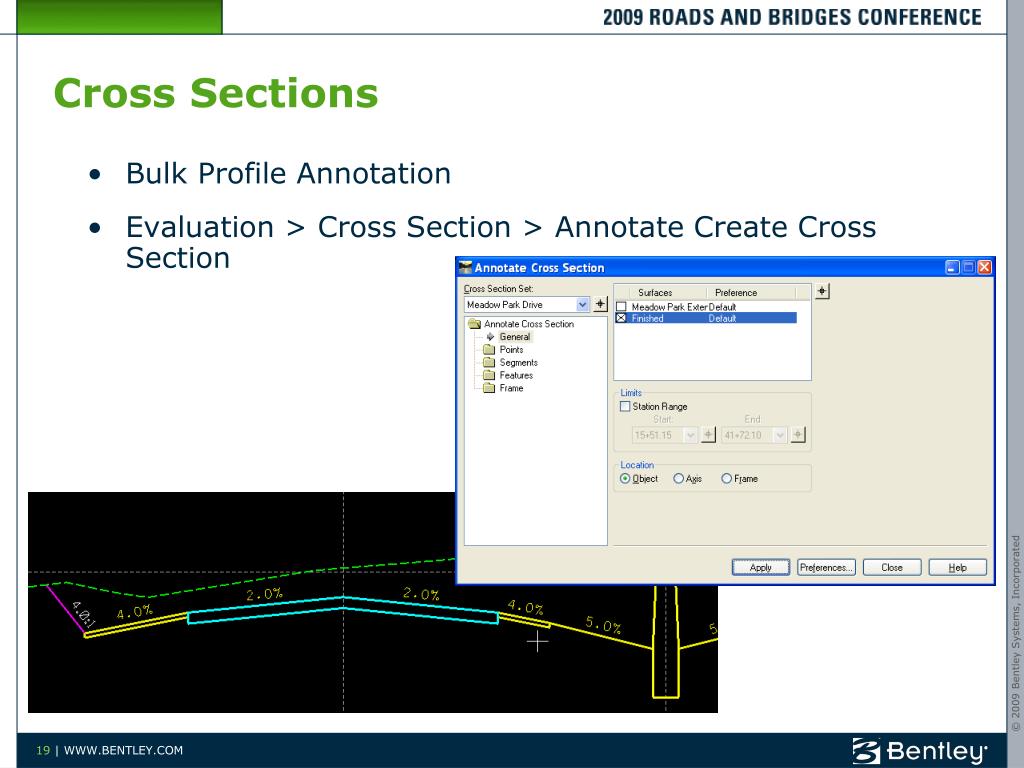Viewport: 1024px width, 768px height.
Task: Click the Points folder icon in the tree
Action: pyautogui.click(x=489, y=349)
